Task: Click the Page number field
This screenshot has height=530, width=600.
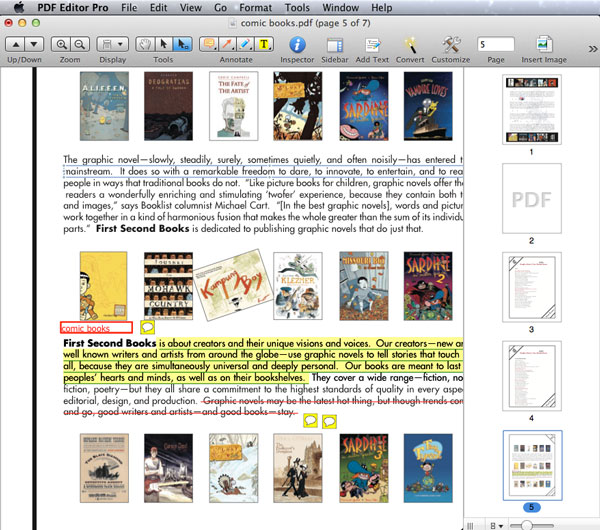Action: 496,44
